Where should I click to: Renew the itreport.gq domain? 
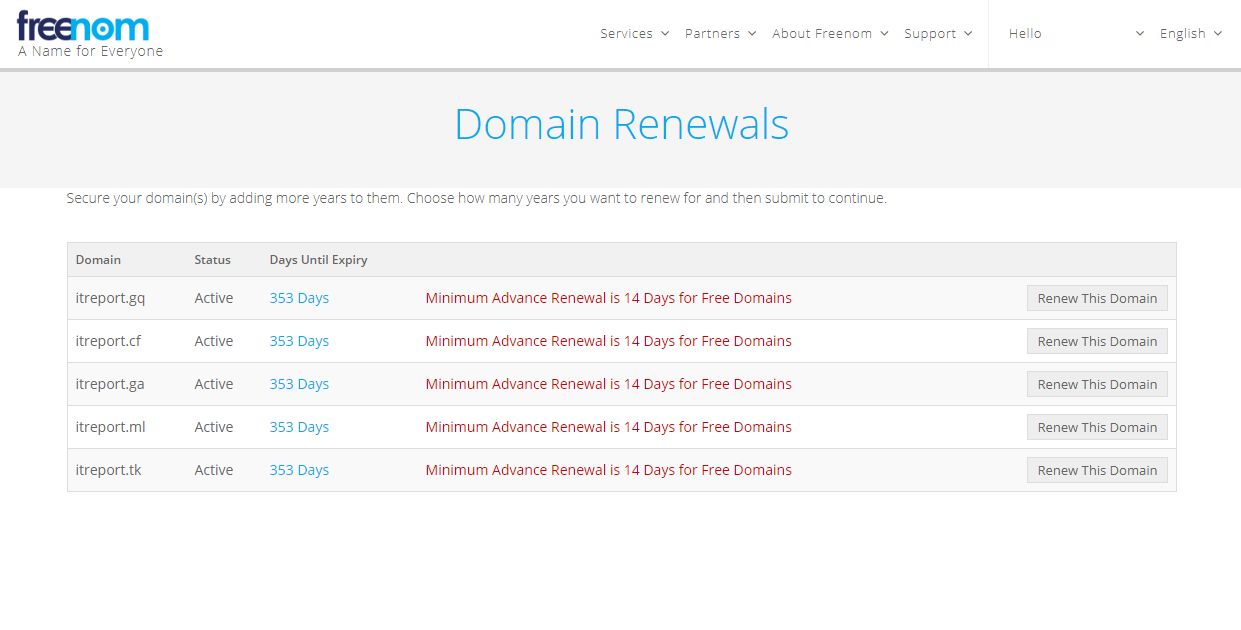tap(1097, 298)
